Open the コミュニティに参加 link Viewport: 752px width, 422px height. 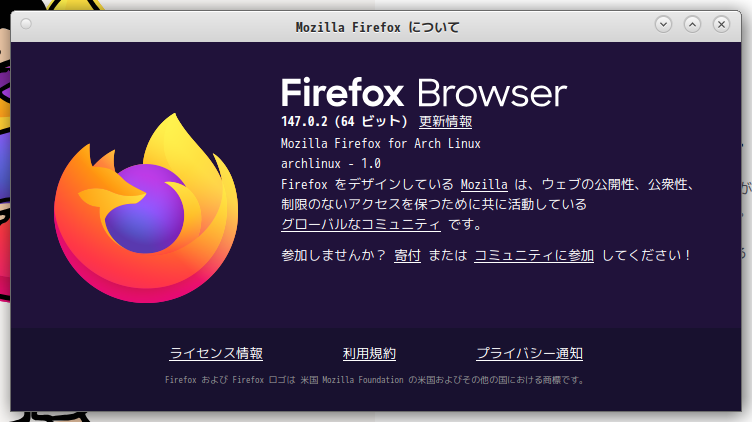(534, 256)
